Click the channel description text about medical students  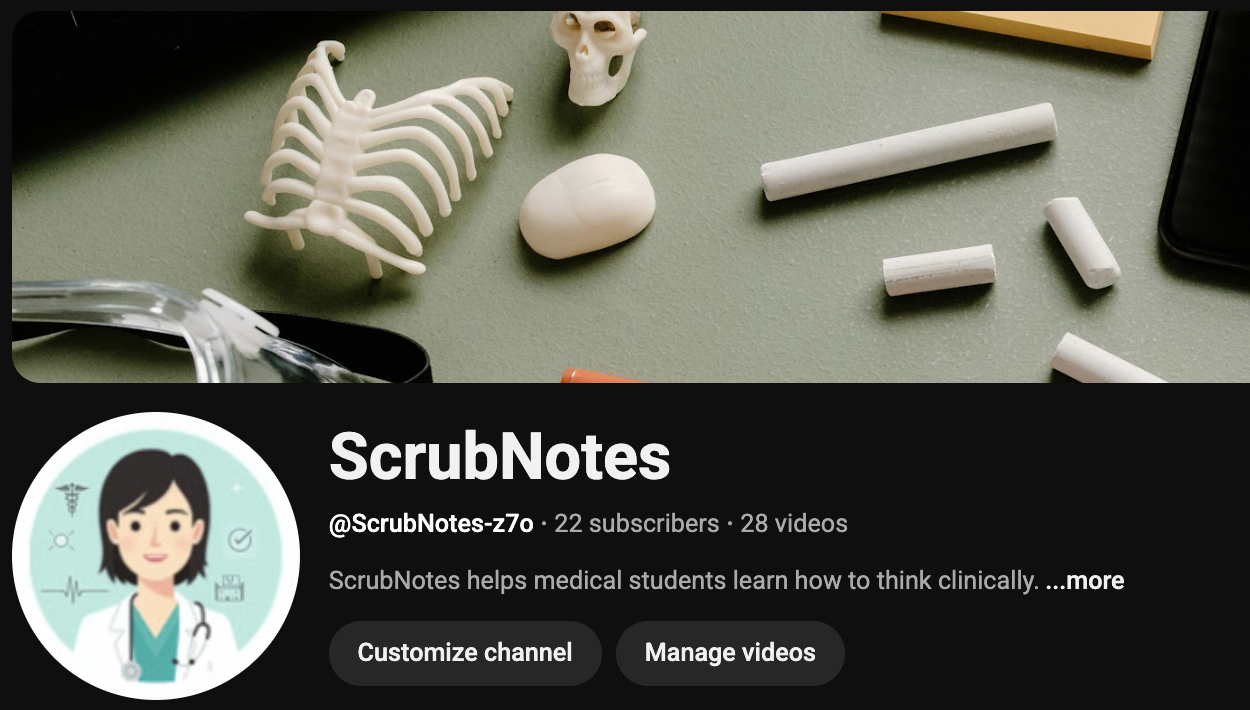pyautogui.click(x=684, y=580)
